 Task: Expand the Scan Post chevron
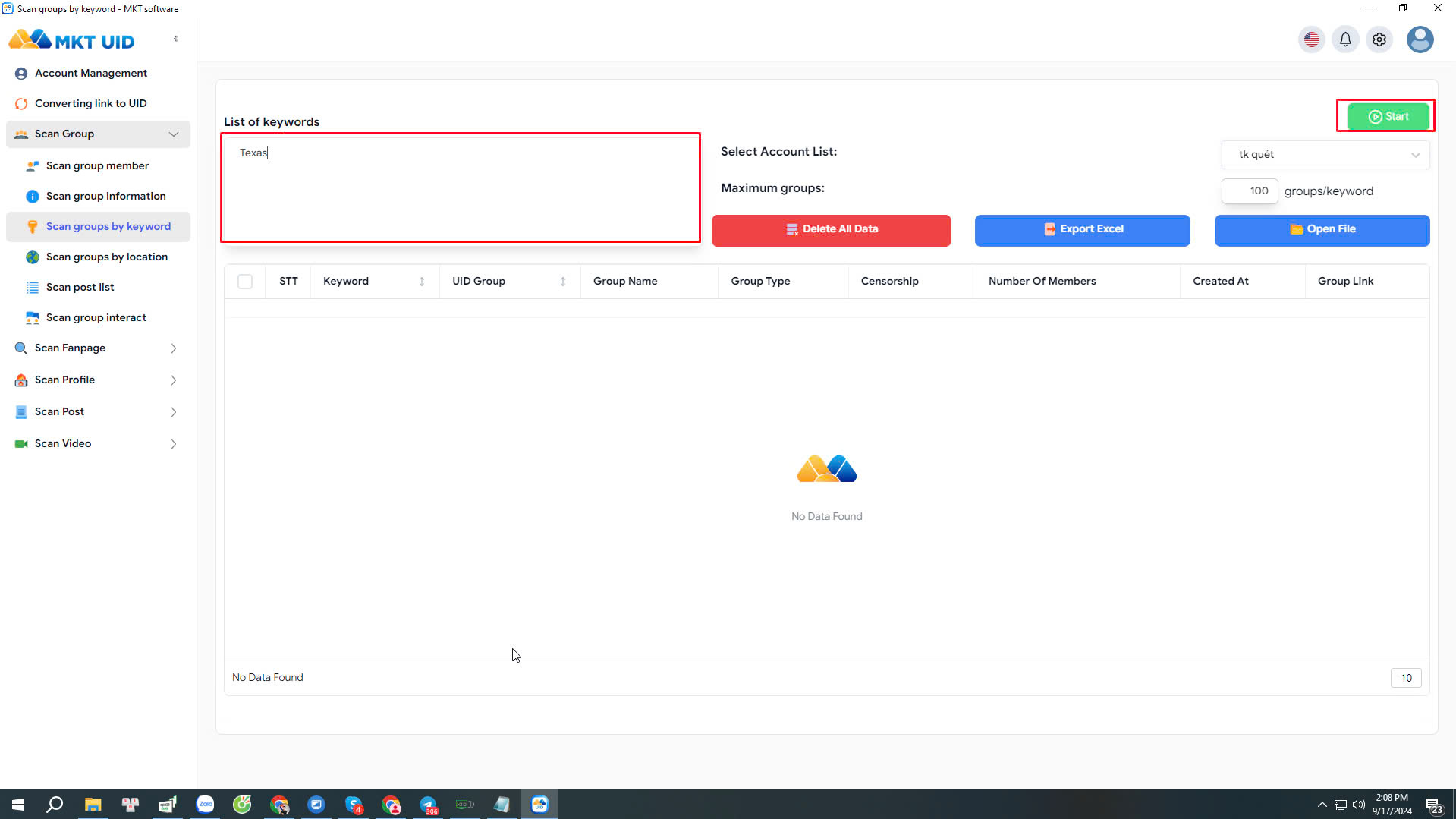174,412
